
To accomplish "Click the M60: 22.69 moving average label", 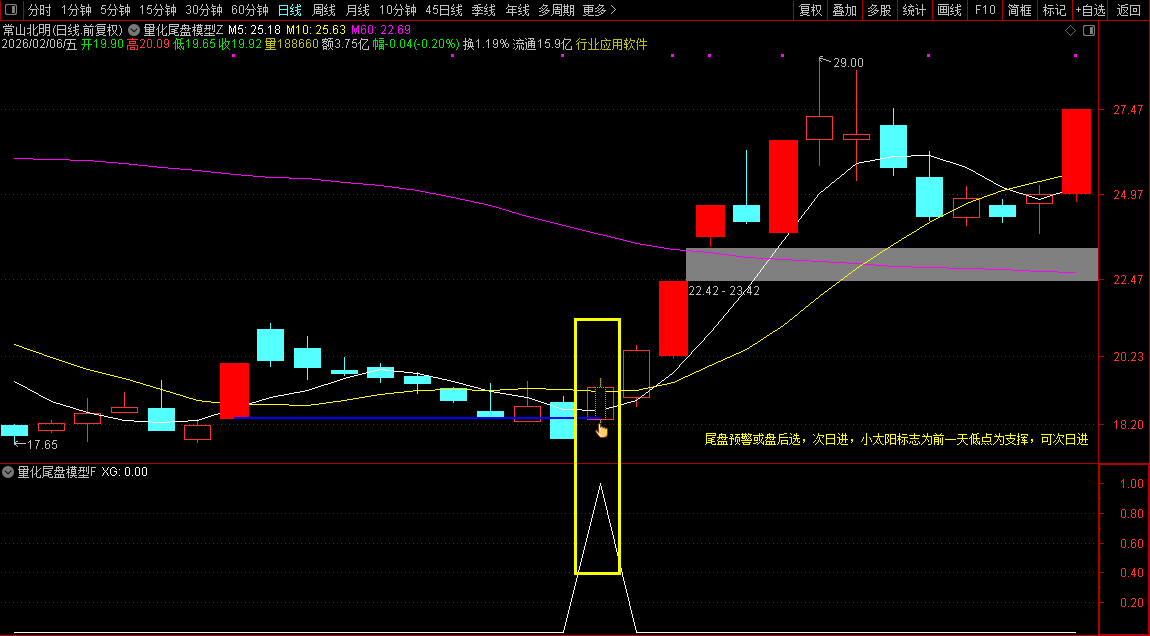I will coord(381,30).
